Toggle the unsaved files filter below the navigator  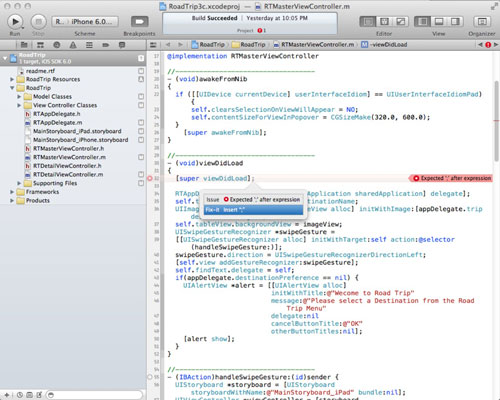click(x=39, y=395)
